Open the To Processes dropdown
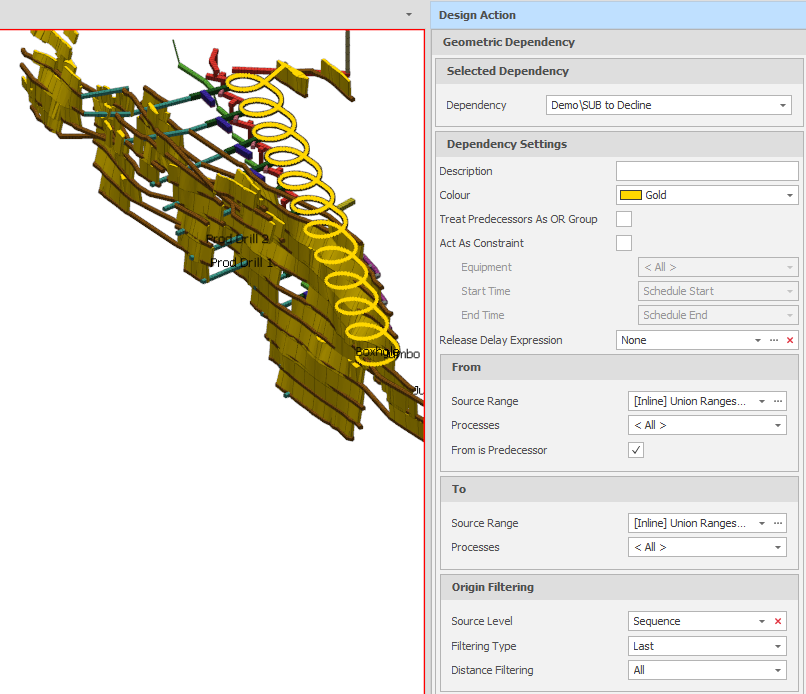 pyautogui.click(x=778, y=547)
